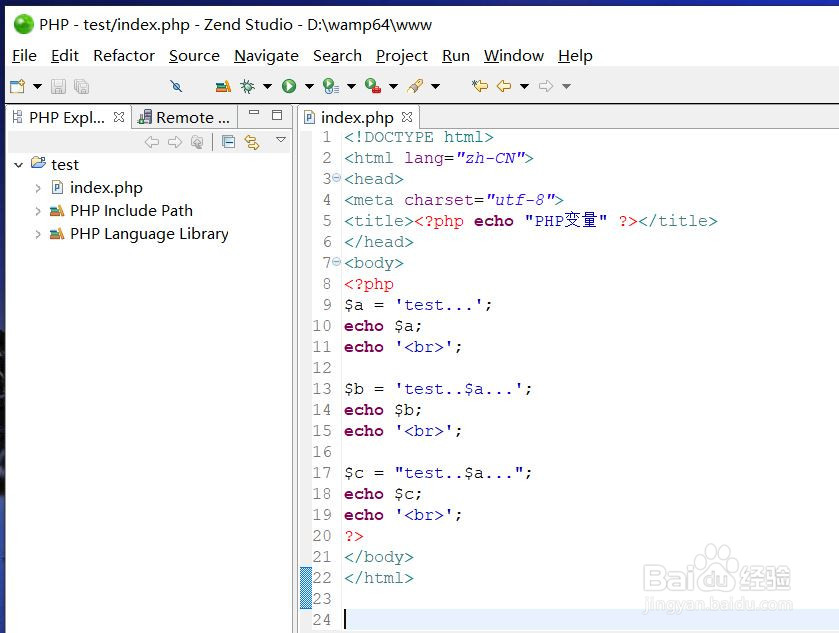The image size is (839, 633).
Task: Open the External Tools dropdown arrow
Action: (x=393, y=86)
